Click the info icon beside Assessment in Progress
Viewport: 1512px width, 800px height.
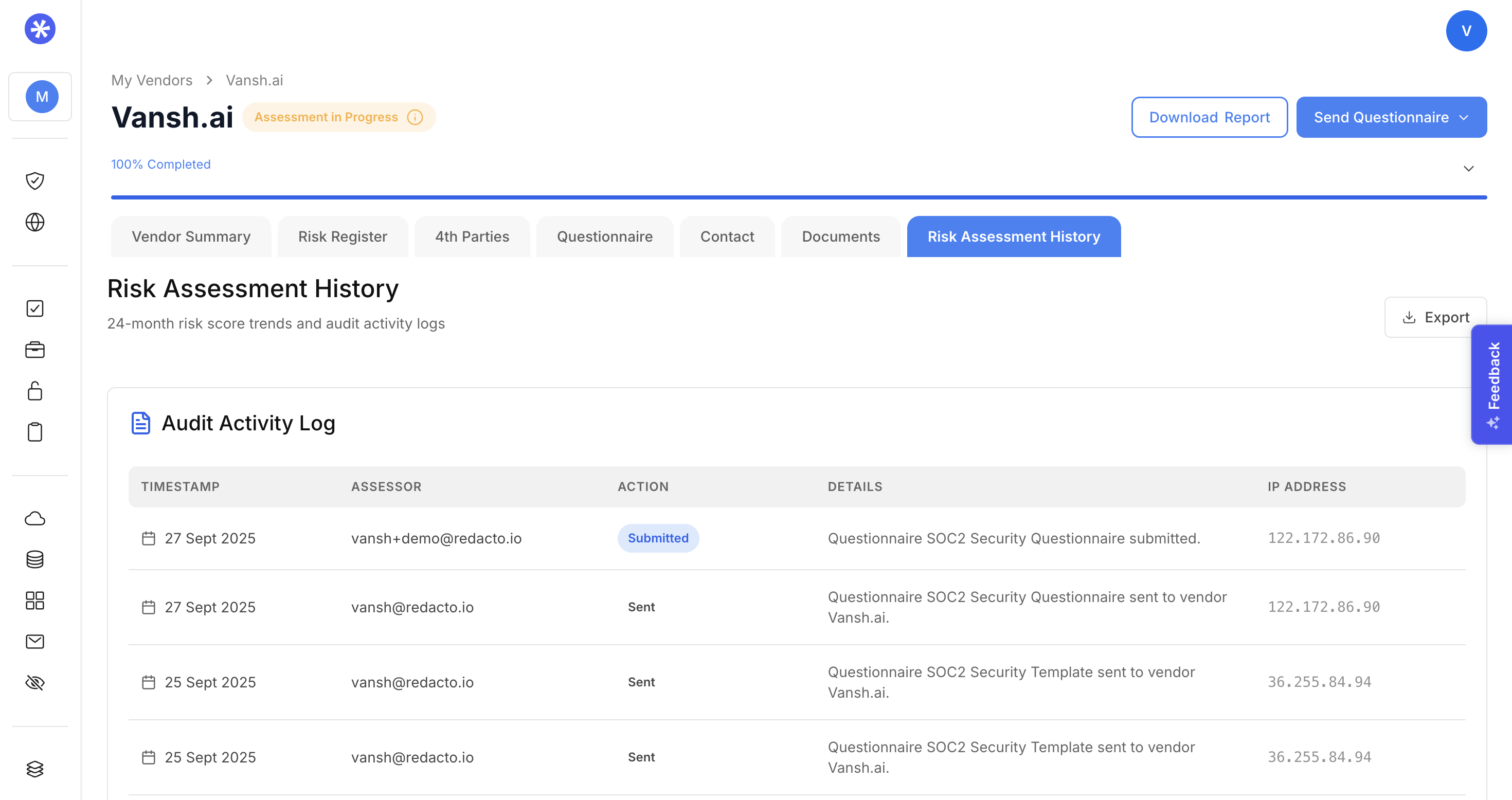[x=415, y=117]
